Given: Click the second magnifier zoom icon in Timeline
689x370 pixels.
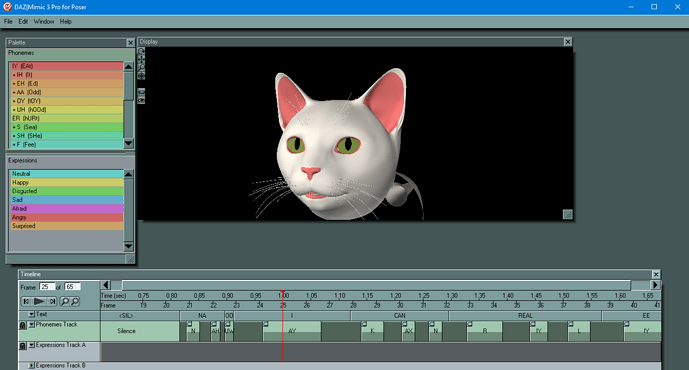Looking at the screenshot, I should (75, 301).
